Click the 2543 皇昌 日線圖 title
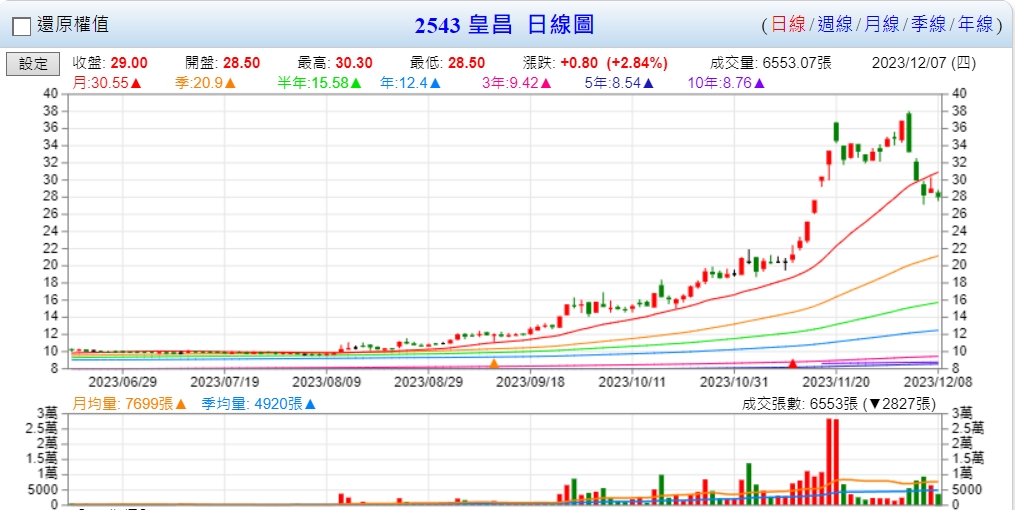1015x510 pixels. coord(504,25)
